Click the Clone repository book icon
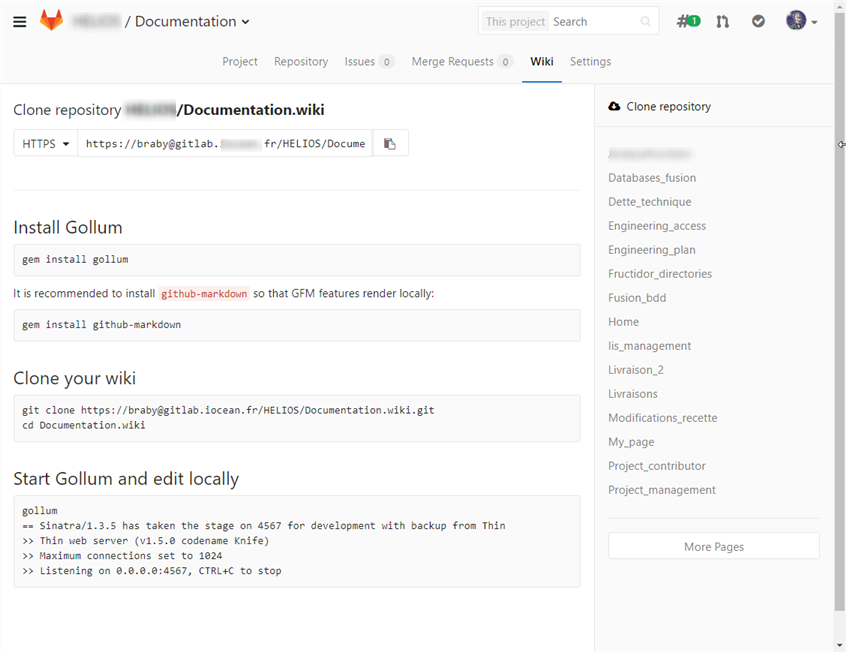The image size is (846, 652). tap(612, 106)
